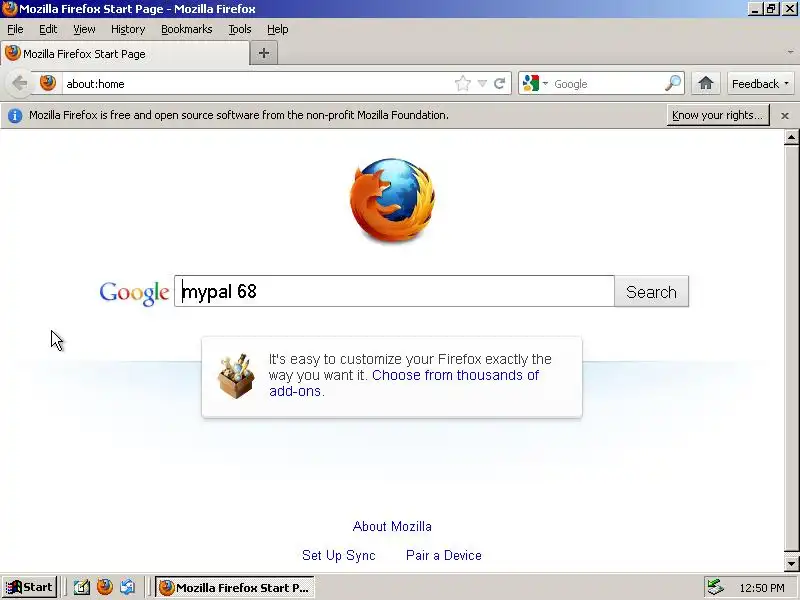
Task: Focus the Google toolbar search box
Action: [x=607, y=84]
